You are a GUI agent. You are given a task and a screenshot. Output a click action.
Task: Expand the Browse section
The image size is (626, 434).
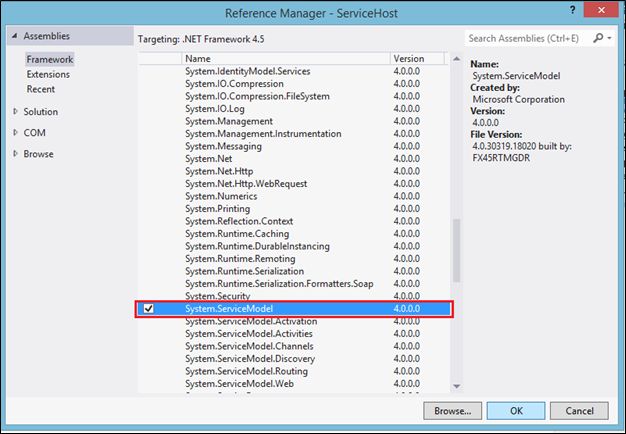pos(15,154)
